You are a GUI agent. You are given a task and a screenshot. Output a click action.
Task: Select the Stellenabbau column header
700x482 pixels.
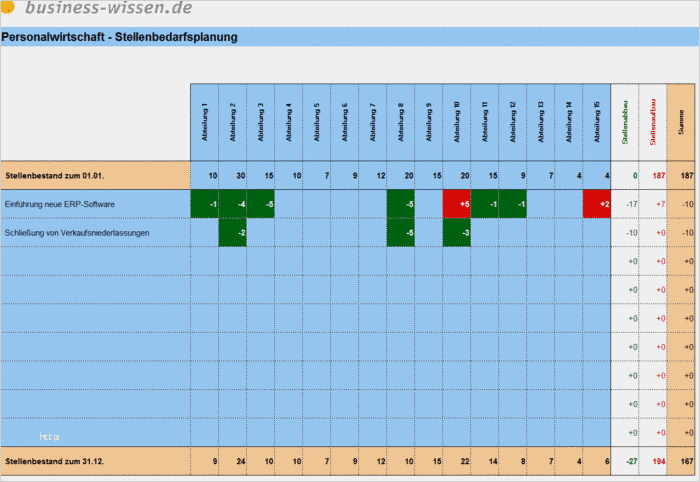625,122
